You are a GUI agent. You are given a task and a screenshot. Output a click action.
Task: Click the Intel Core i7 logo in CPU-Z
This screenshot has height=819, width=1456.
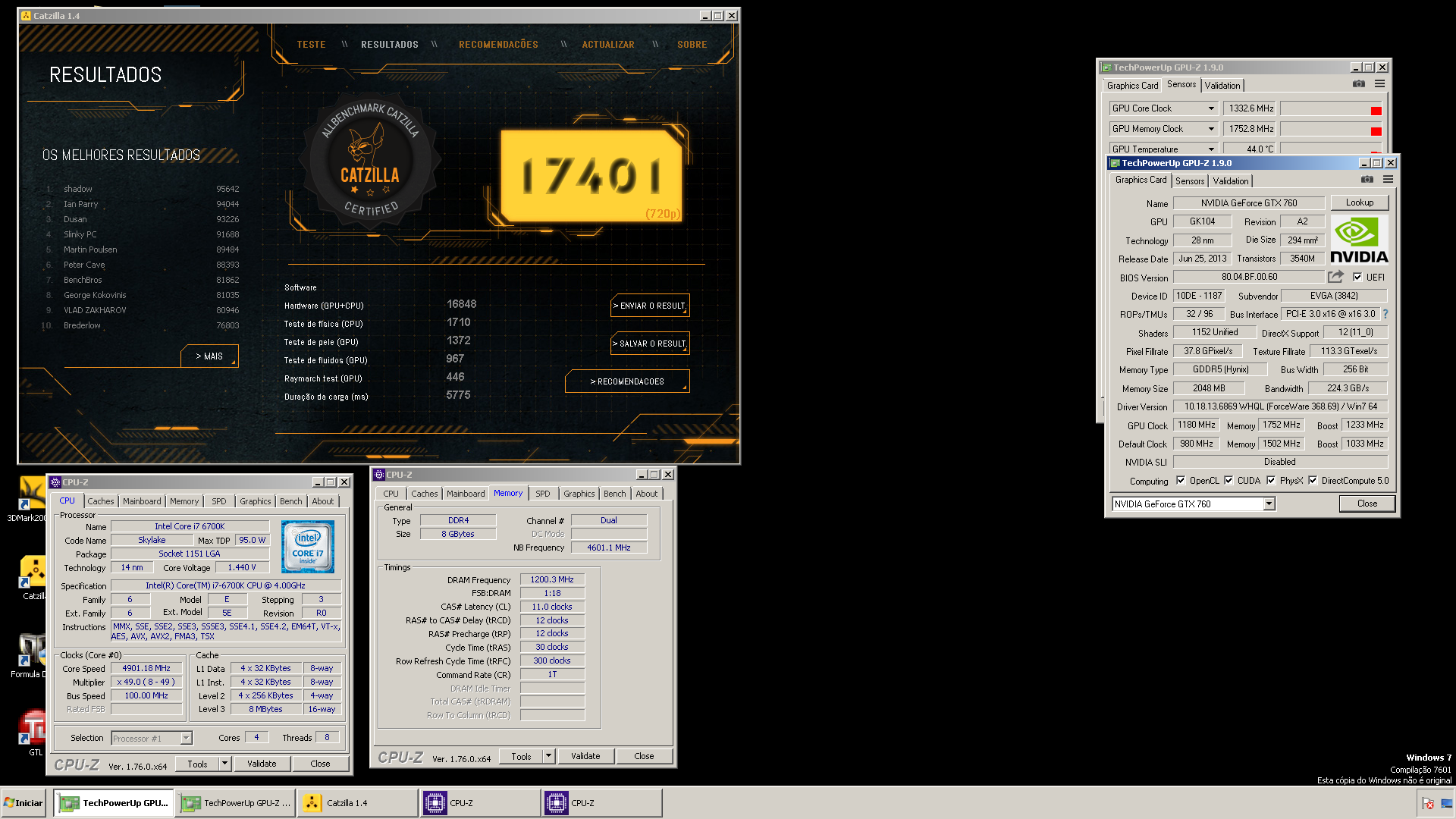pyautogui.click(x=308, y=547)
